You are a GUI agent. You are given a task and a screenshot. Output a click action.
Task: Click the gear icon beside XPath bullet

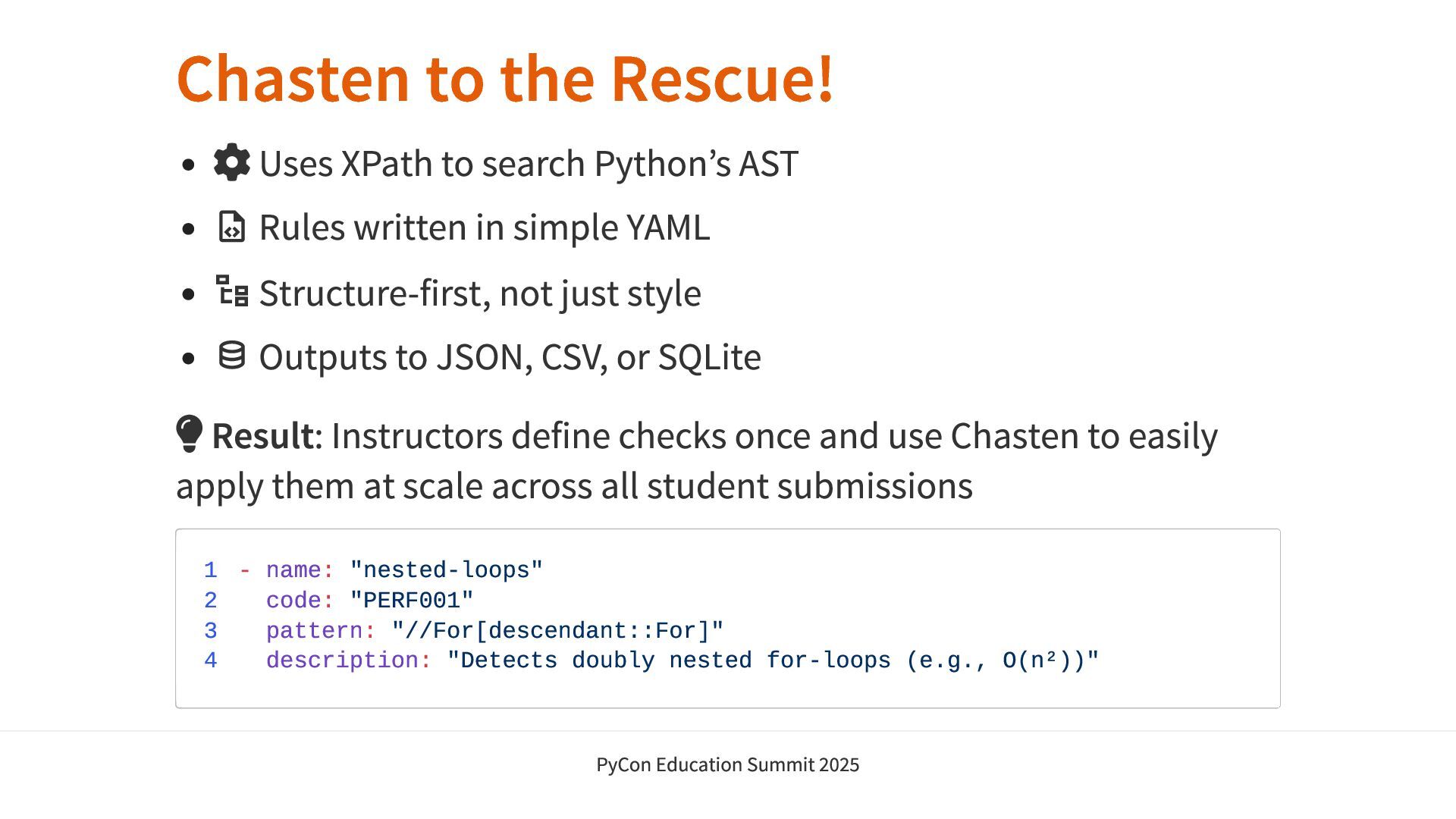(231, 162)
